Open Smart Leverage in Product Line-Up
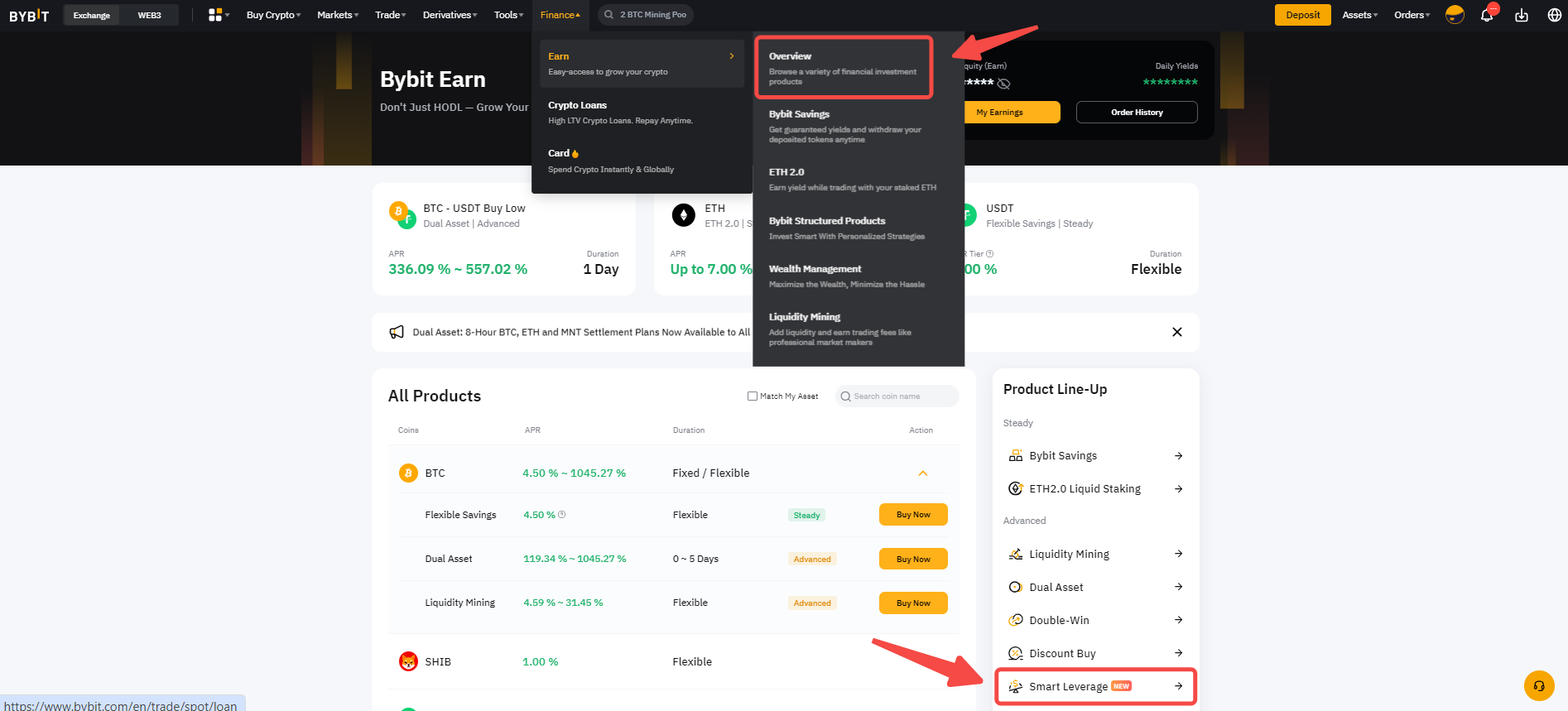Image resolution: width=1568 pixels, height=711 pixels. coord(1095,686)
